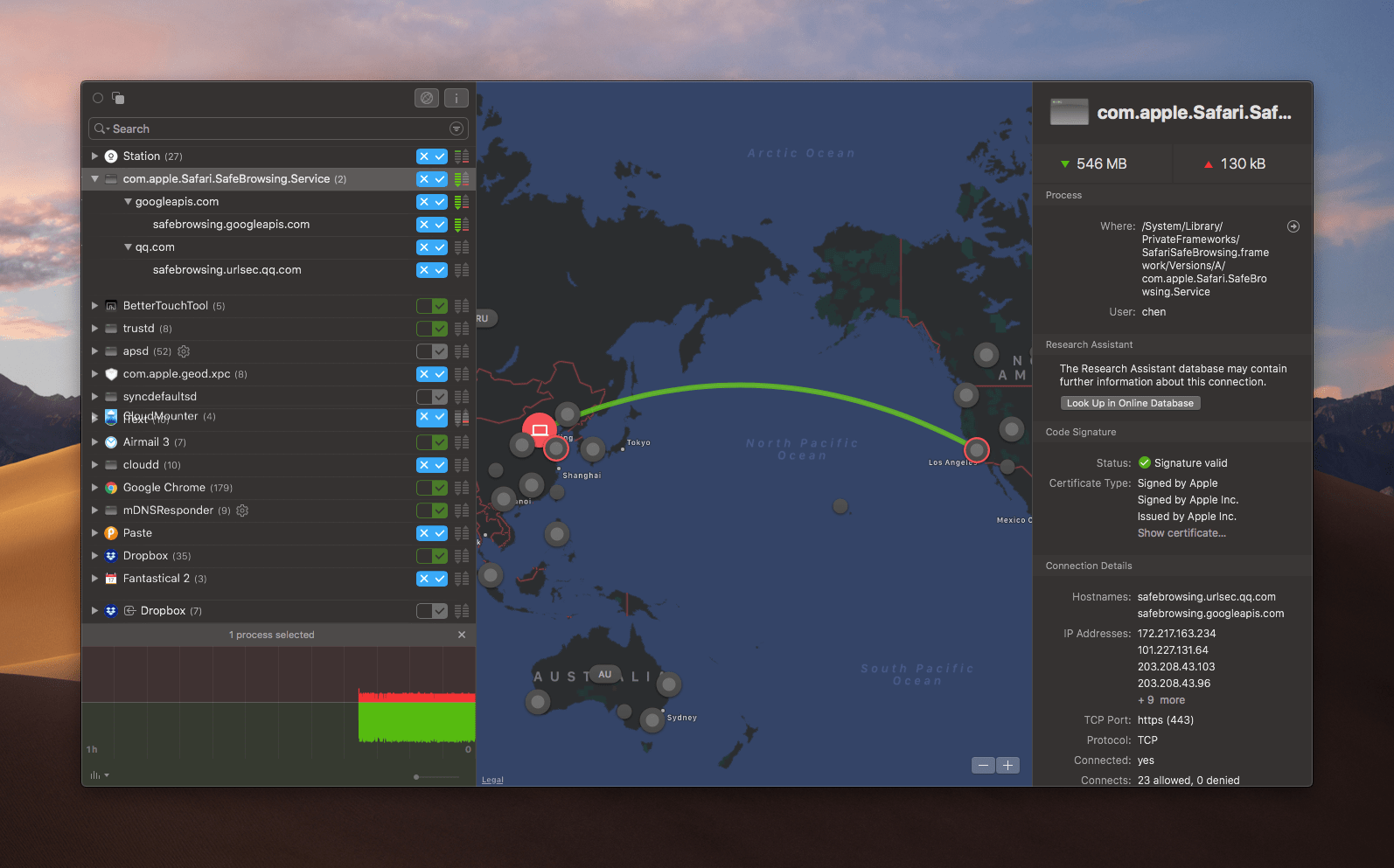Toggle the allow/deny switch for com.apple.Safari.SafeBrowsing.Service
The image size is (1394, 868).
click(432, 179)
